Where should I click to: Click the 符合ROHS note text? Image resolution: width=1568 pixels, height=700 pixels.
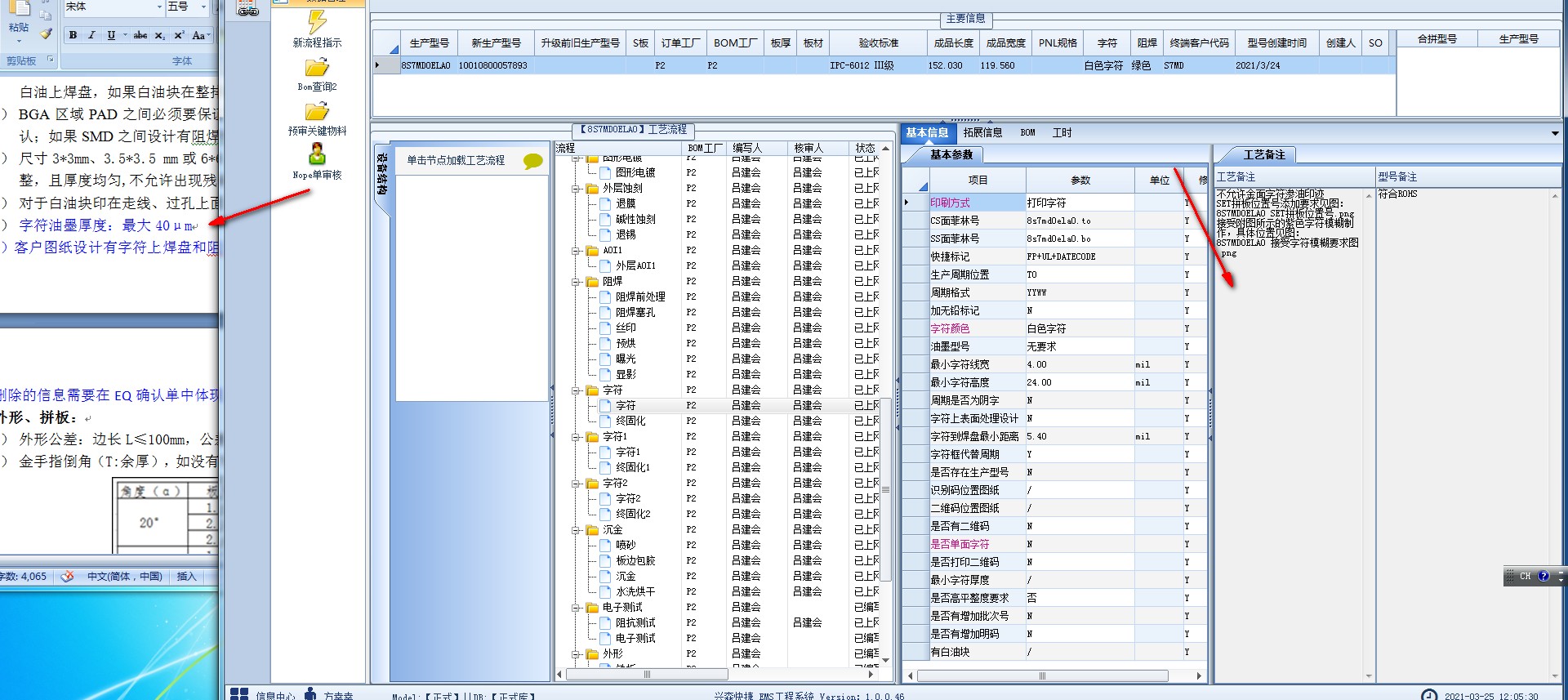(x=1397, y=194)
